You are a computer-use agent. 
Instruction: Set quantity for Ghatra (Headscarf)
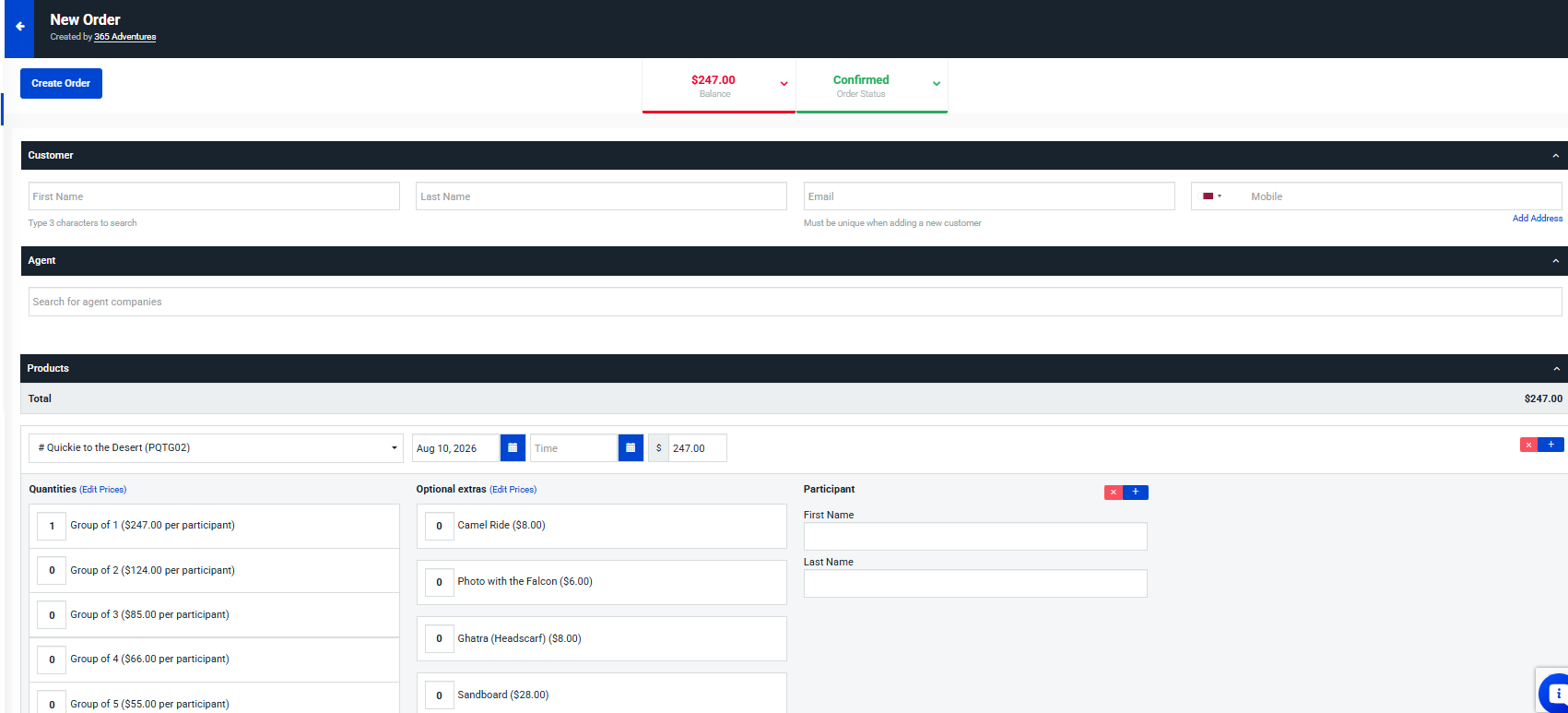coord(439,638)
